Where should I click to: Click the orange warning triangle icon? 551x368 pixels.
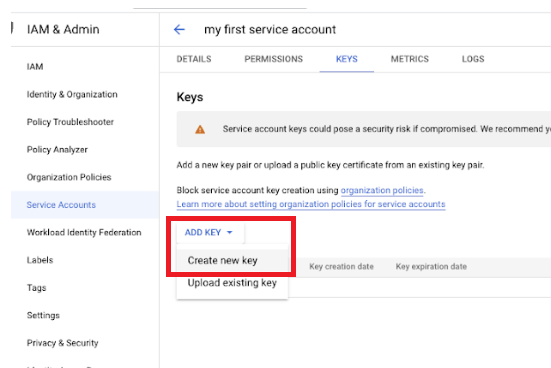coord(200,129)
